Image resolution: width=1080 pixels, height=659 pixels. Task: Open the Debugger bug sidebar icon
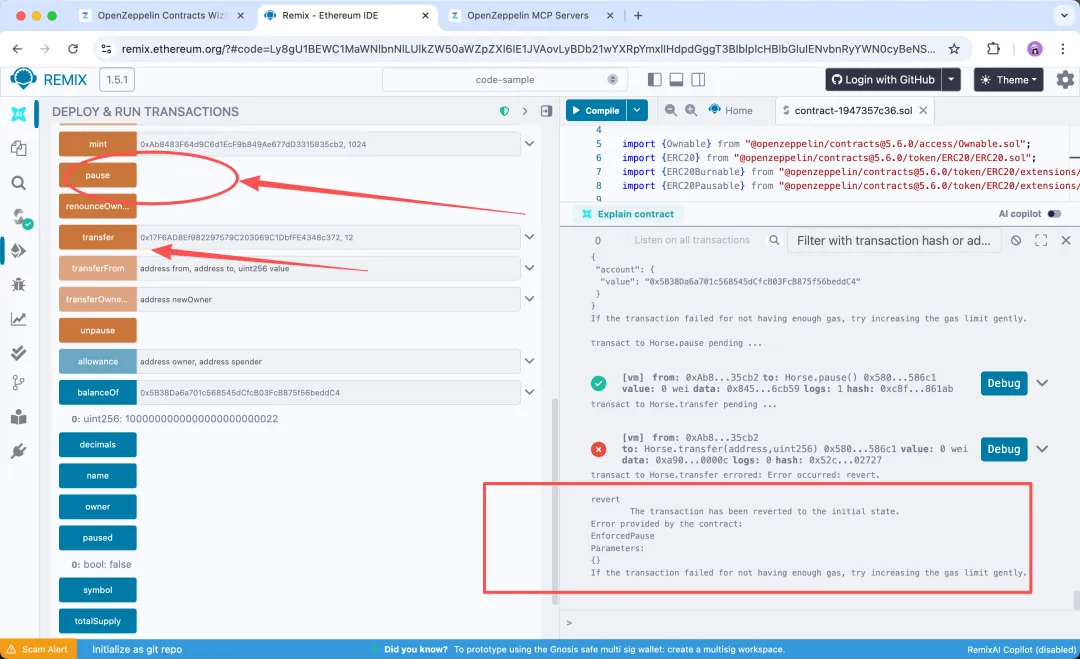pyautogui.click(x=19, y=284)
